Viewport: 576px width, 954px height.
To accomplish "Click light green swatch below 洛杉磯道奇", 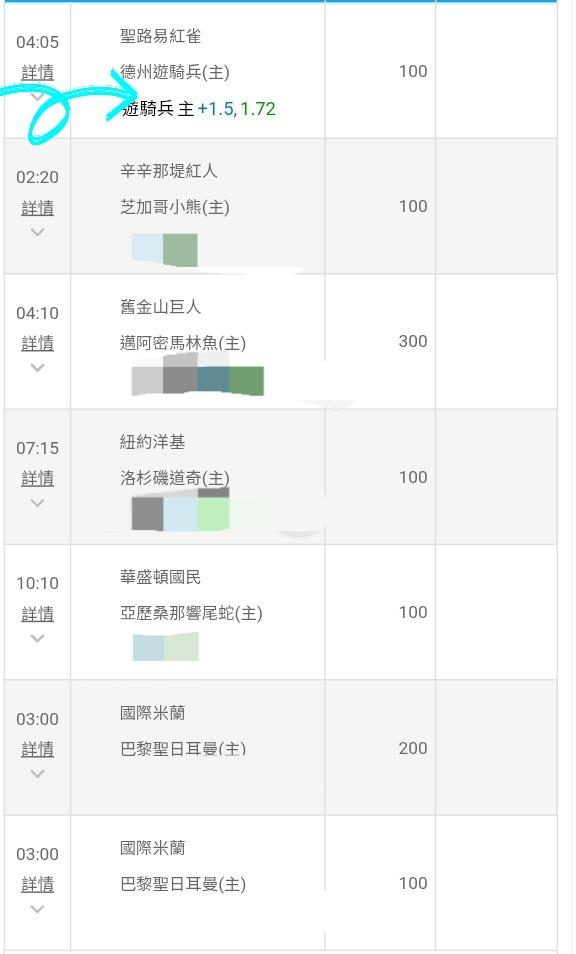I will point(213,514).
